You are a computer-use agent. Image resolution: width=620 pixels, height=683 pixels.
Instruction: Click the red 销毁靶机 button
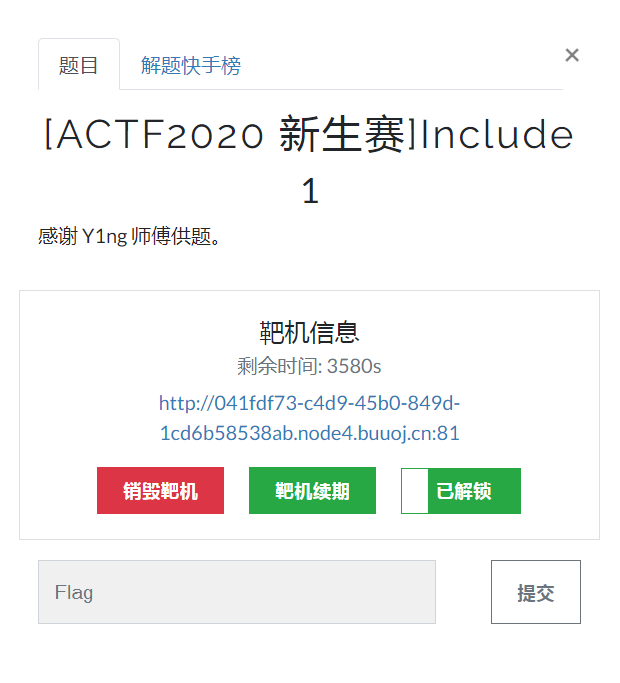click(x=160, y=490)
